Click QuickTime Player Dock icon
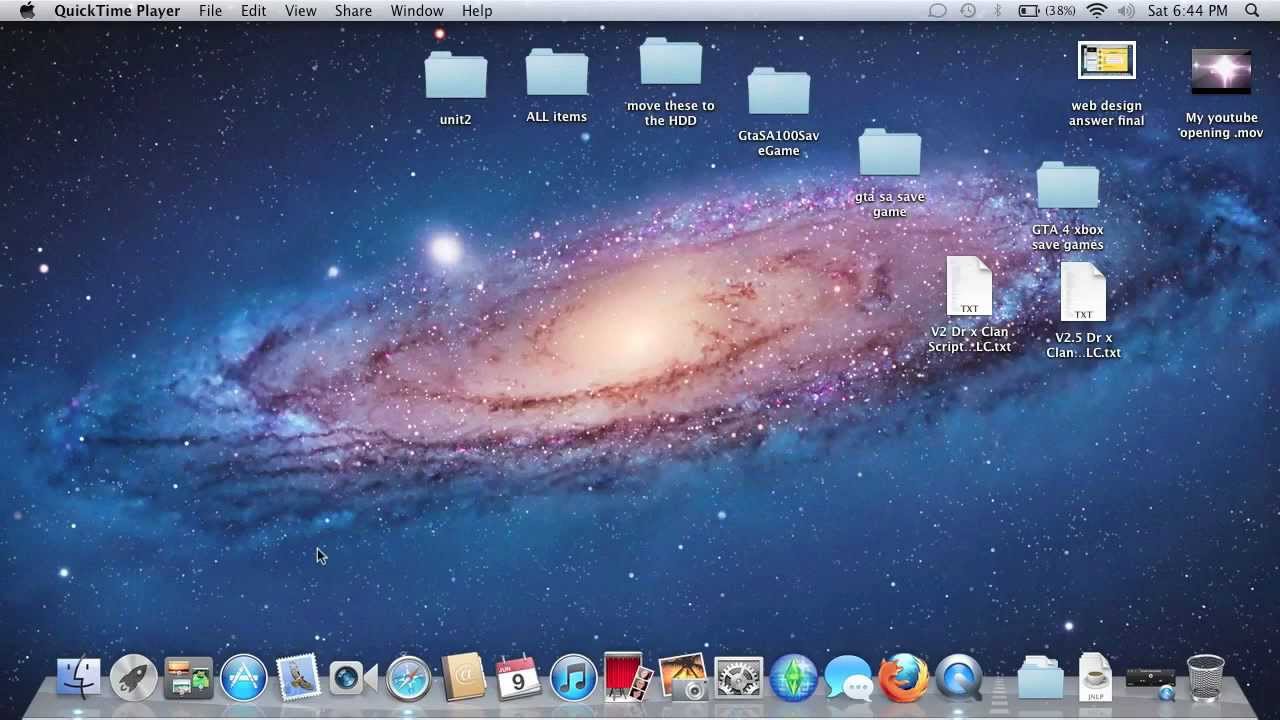 click(x=959, y=678)
